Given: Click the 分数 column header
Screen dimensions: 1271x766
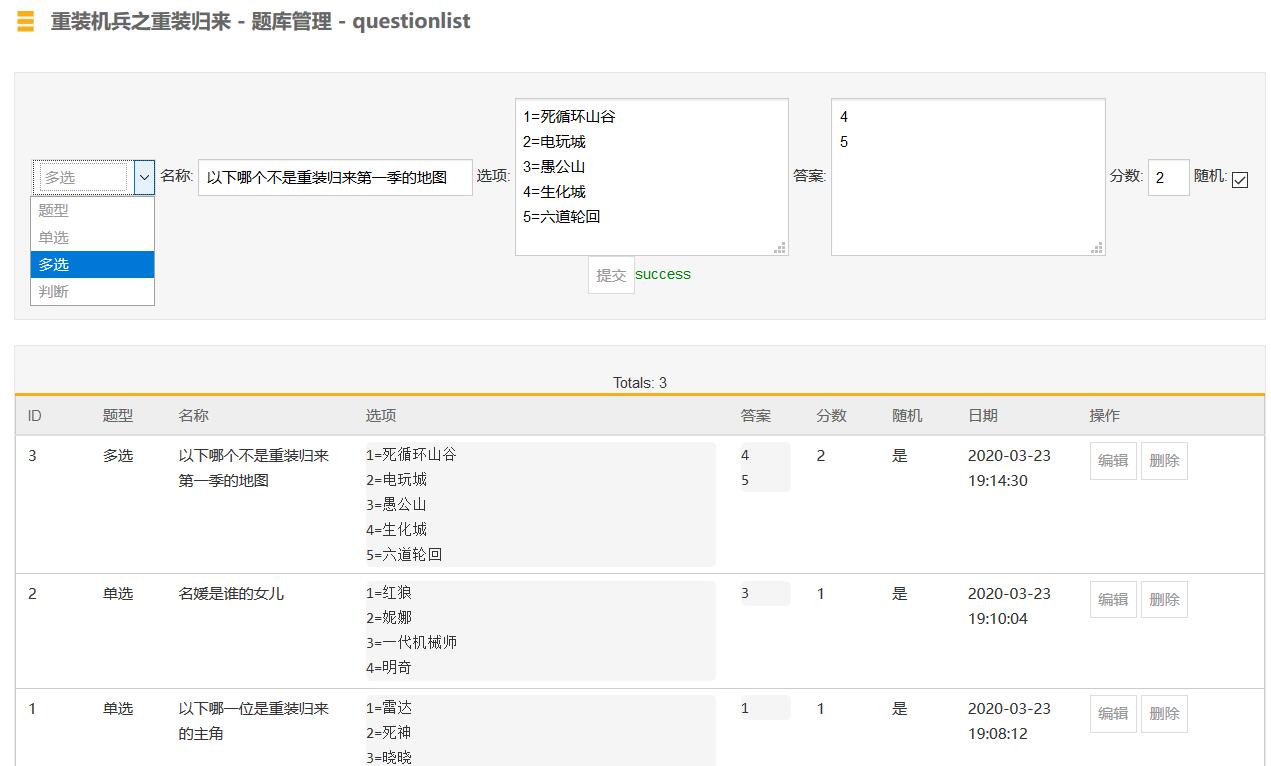Looking at the screenshot, I should (x=832, y=415).
